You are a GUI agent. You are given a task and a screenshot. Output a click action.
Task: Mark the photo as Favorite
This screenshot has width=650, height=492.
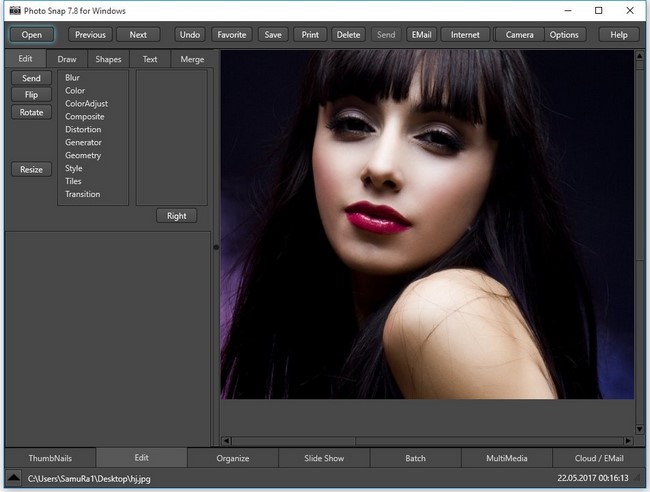coord(232,35)
